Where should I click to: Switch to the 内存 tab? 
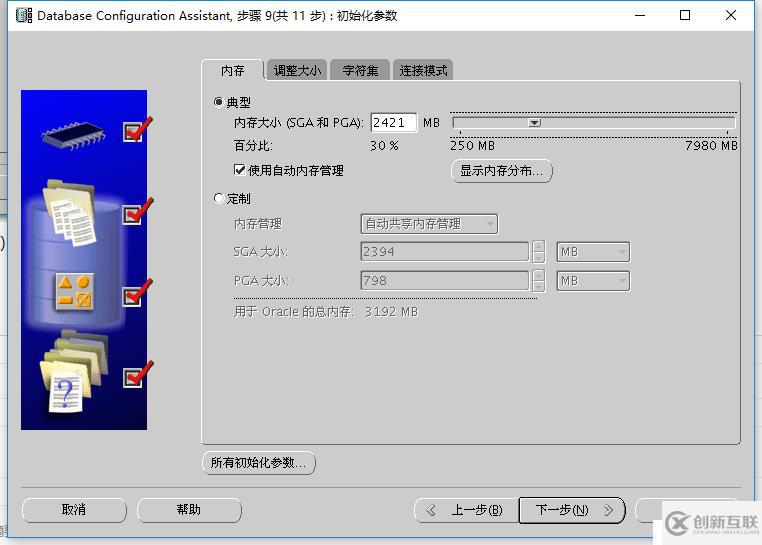(233, 70)
